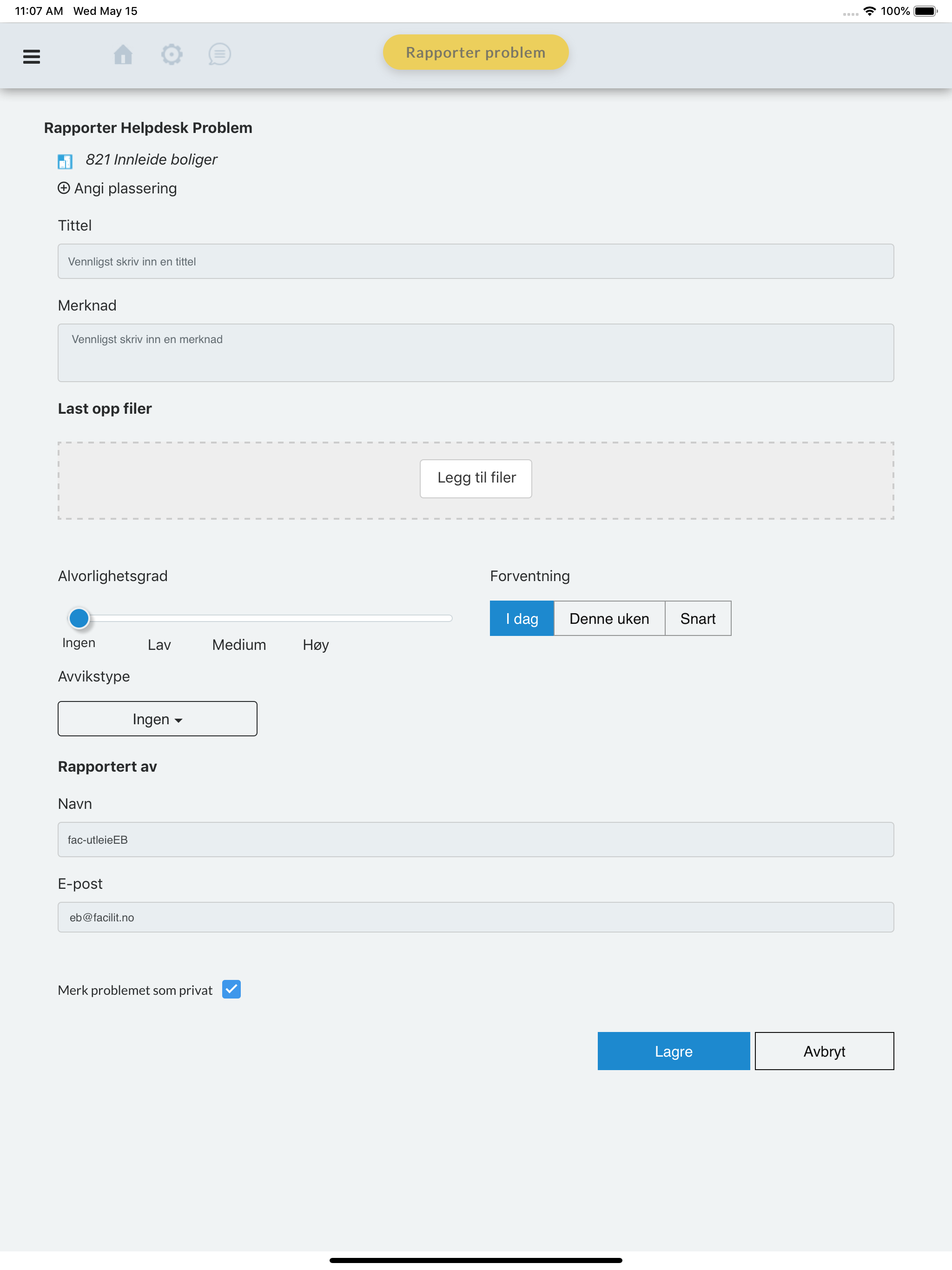Screen dimensions: 952x1270
Task: Click the battery status icon
Action: pyautogui.click(x=926, y=11)
